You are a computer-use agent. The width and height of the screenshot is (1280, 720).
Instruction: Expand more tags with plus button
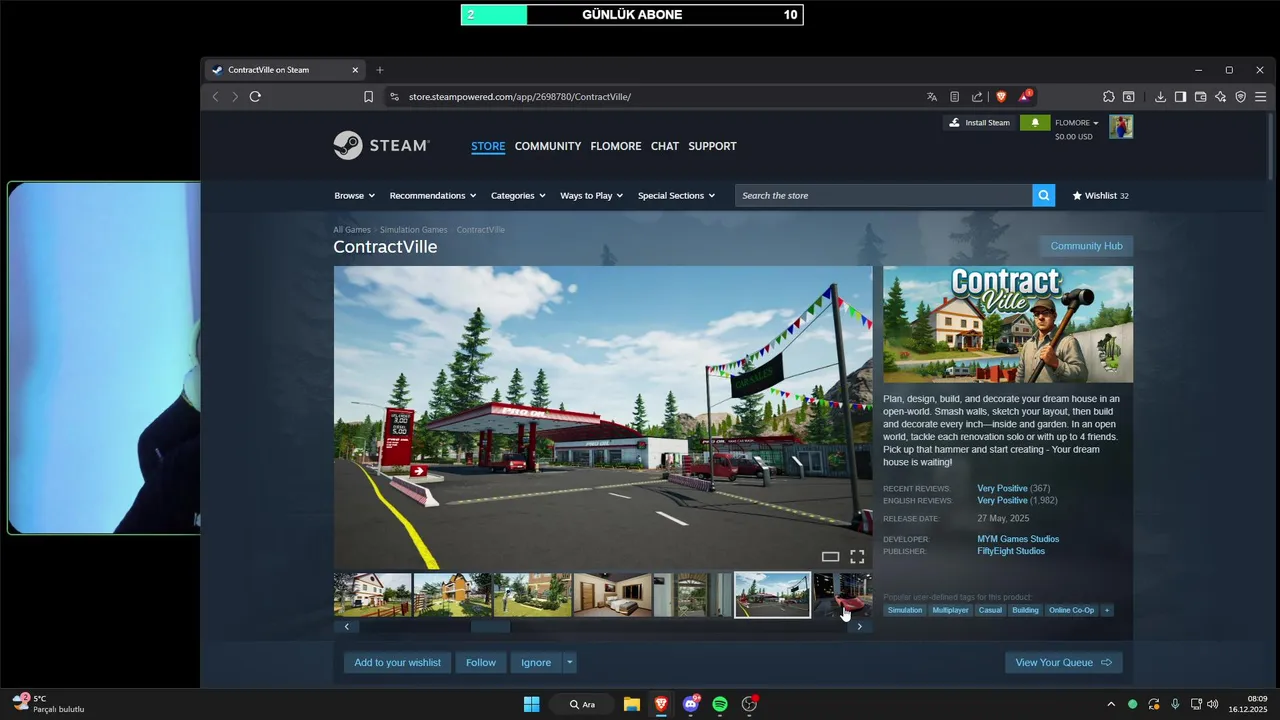click(x=1106, y=610)
